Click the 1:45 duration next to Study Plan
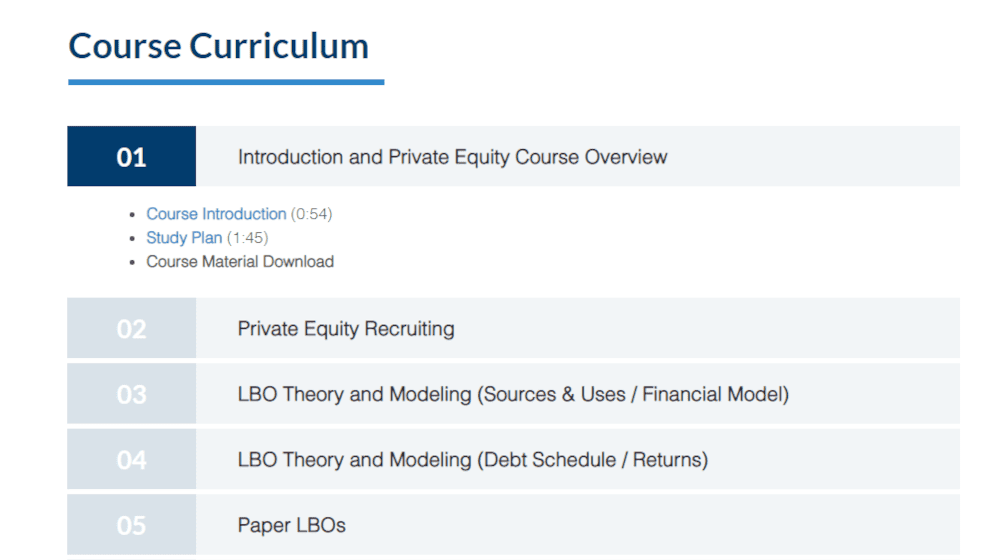The width and height of the screenshot is (1000, 560). click(247, 238)
